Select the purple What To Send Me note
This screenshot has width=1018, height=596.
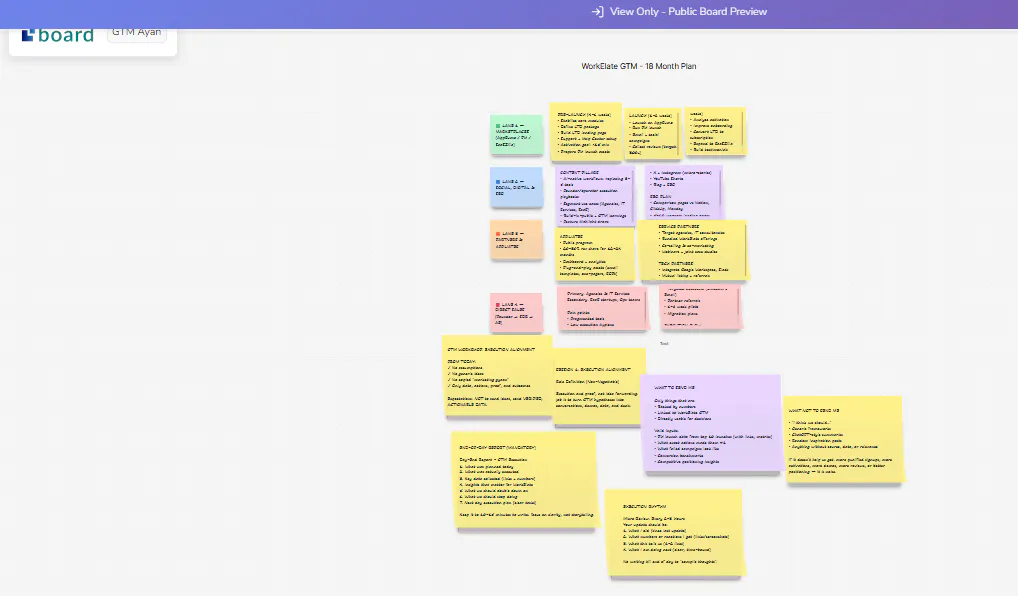[711, 423]
